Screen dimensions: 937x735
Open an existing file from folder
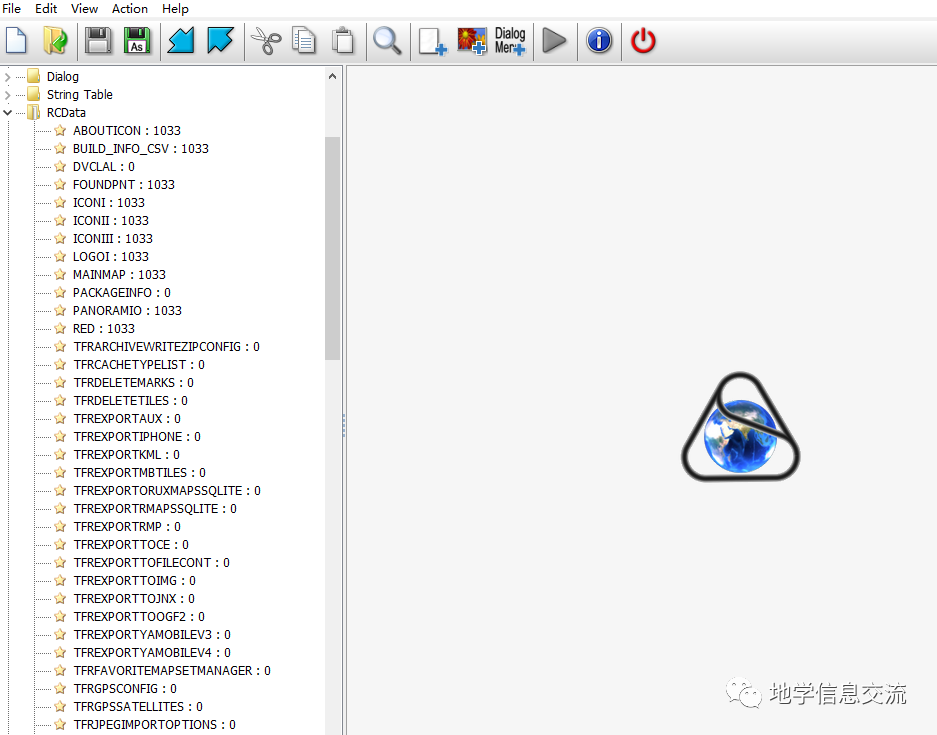[56, 41]
